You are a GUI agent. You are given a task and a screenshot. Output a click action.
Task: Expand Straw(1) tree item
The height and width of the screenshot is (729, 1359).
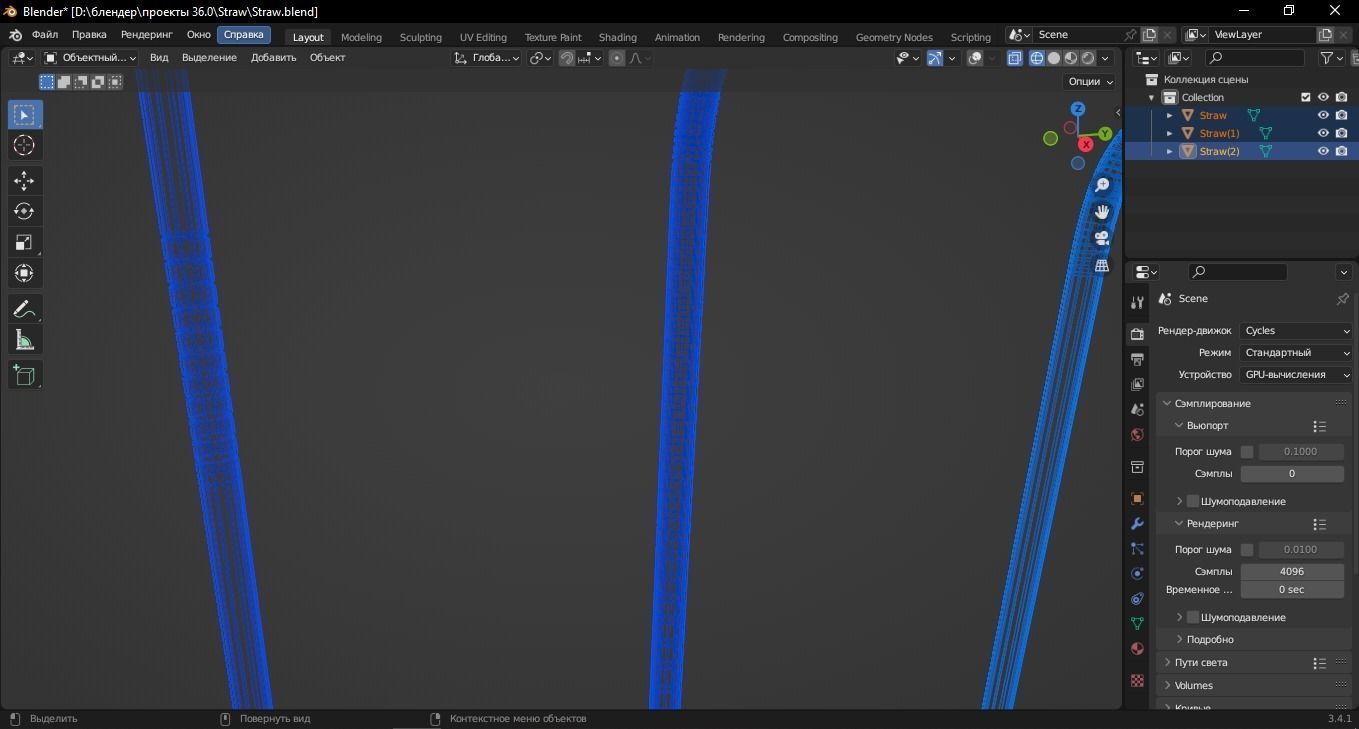(1170, 133)
